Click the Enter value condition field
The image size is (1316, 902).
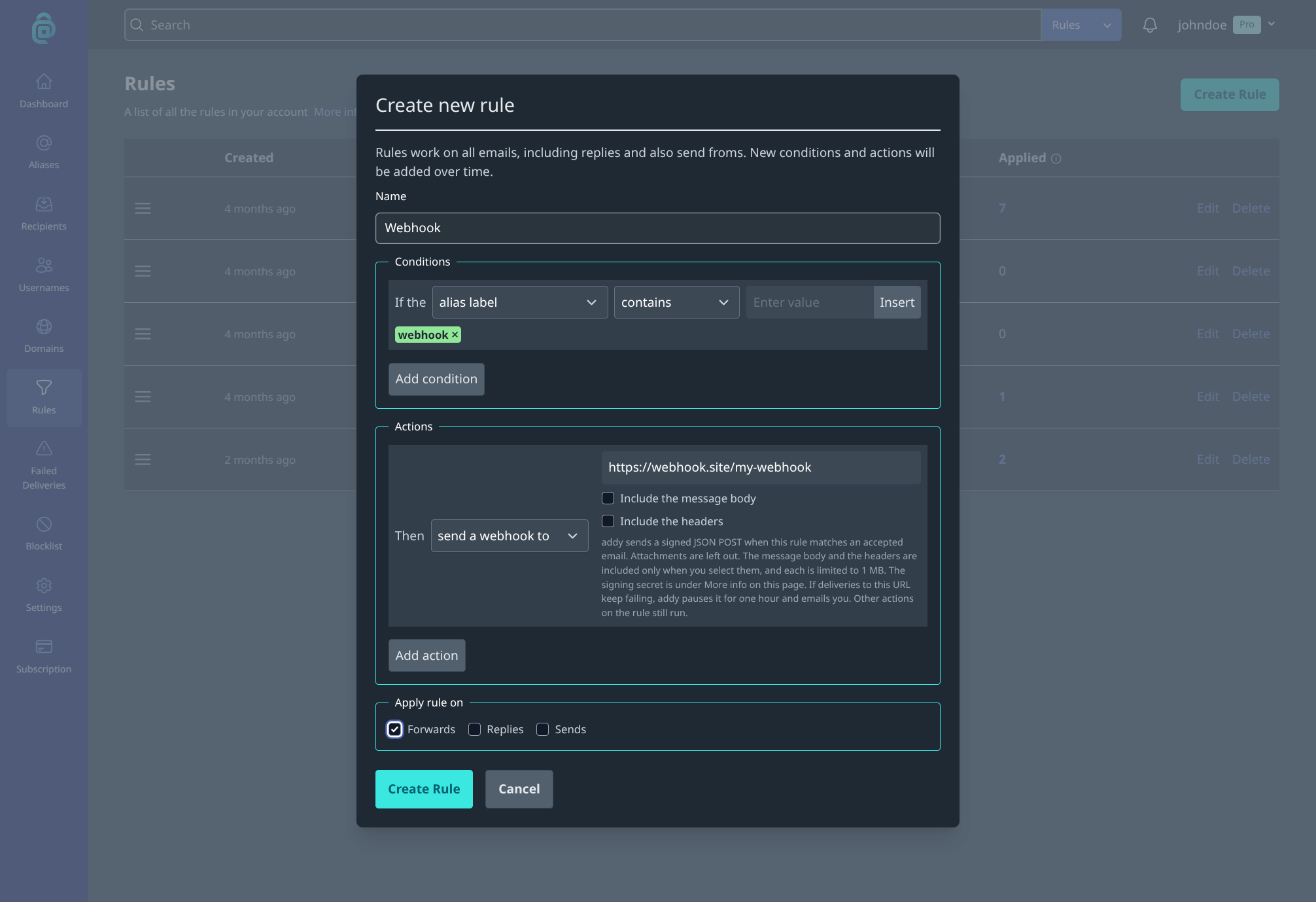coord(810,302)
